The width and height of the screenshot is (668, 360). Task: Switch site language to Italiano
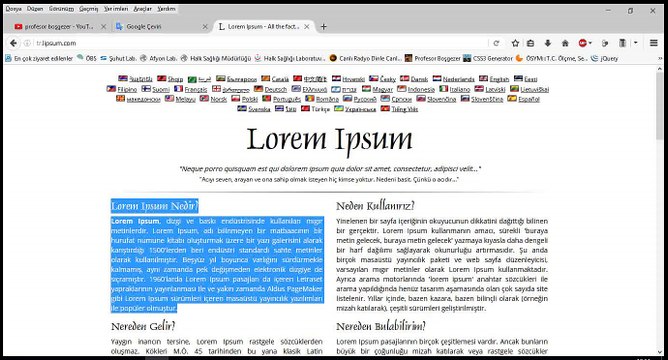(x=460, y=89)
